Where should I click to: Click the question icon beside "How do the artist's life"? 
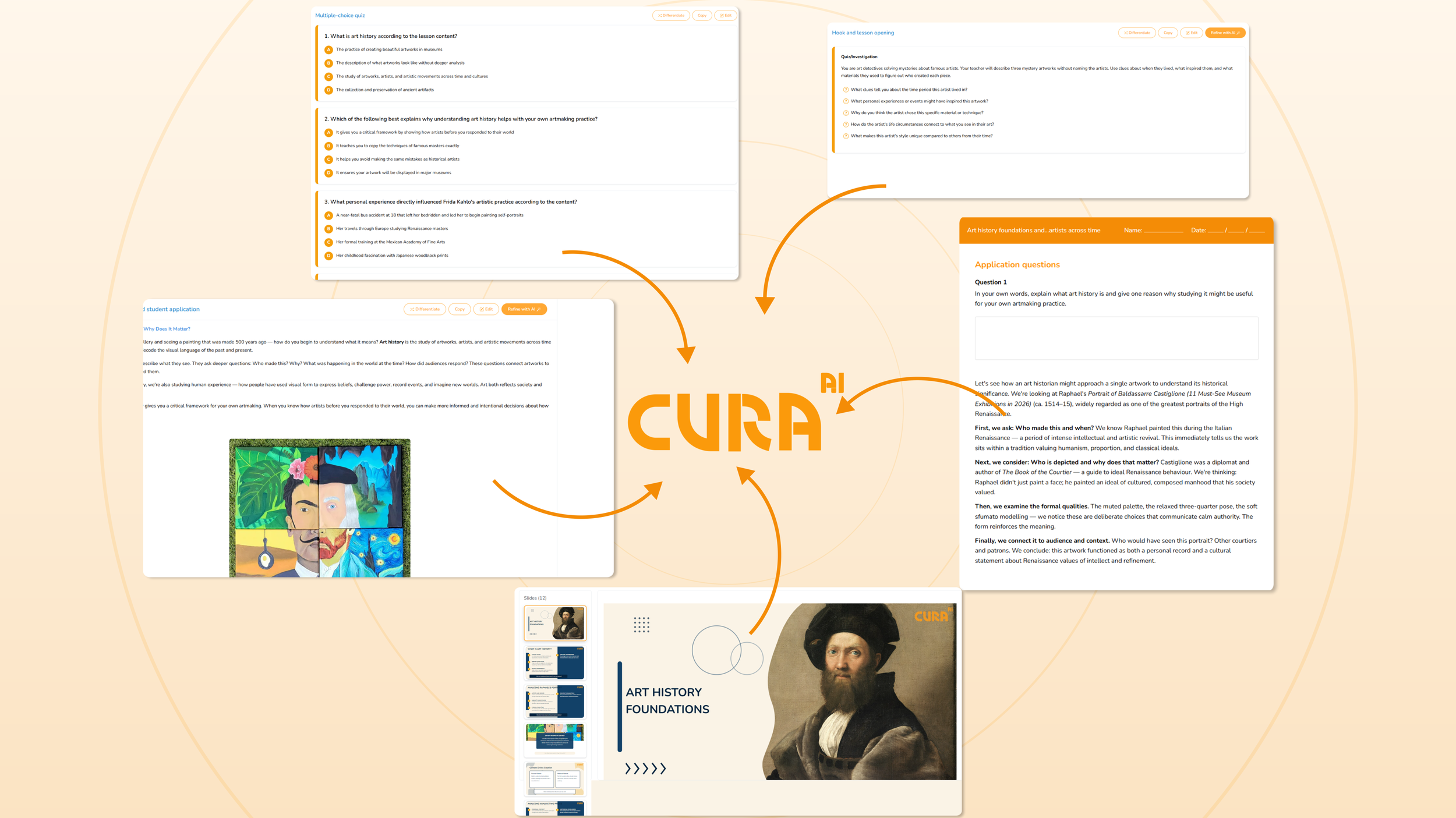click(x=846, y=125)
